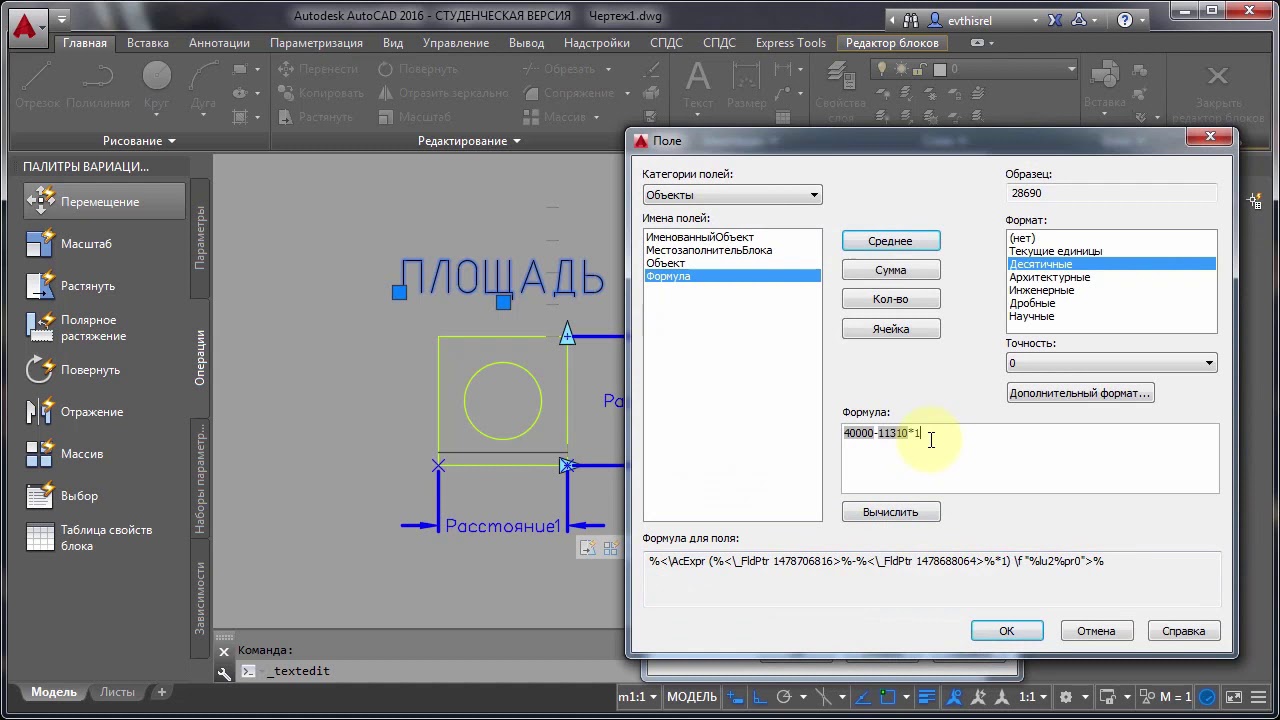Open the workspace gear settings icon
This screenshot has width=1280, height=720.
[1066, 697]
